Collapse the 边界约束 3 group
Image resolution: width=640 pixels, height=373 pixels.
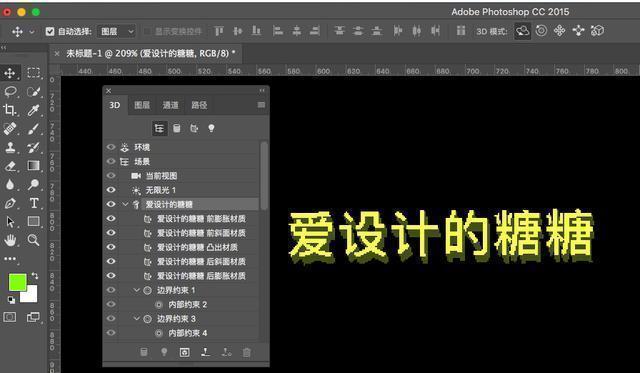click(137, 318)
